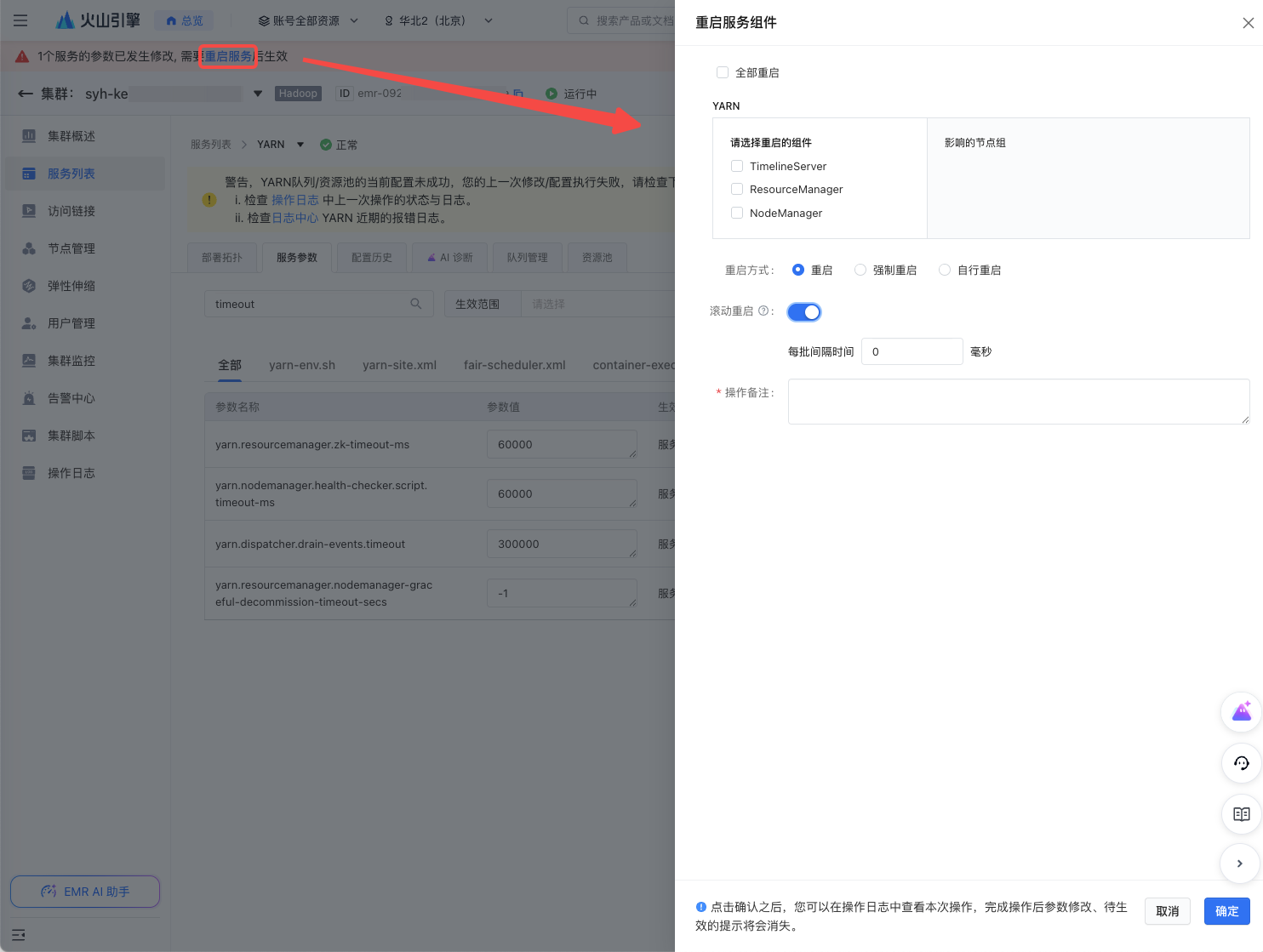Select the fair-scheduler.xml tab

[515, 365]
